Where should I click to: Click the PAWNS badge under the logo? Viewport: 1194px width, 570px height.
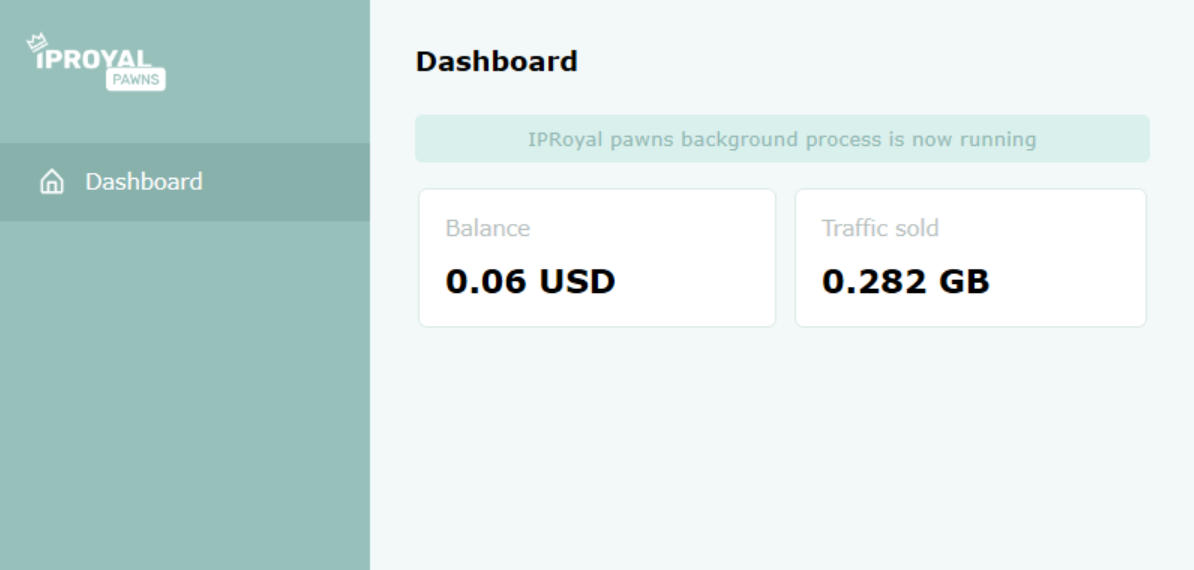pyautogui.click(x=135, y=79)
